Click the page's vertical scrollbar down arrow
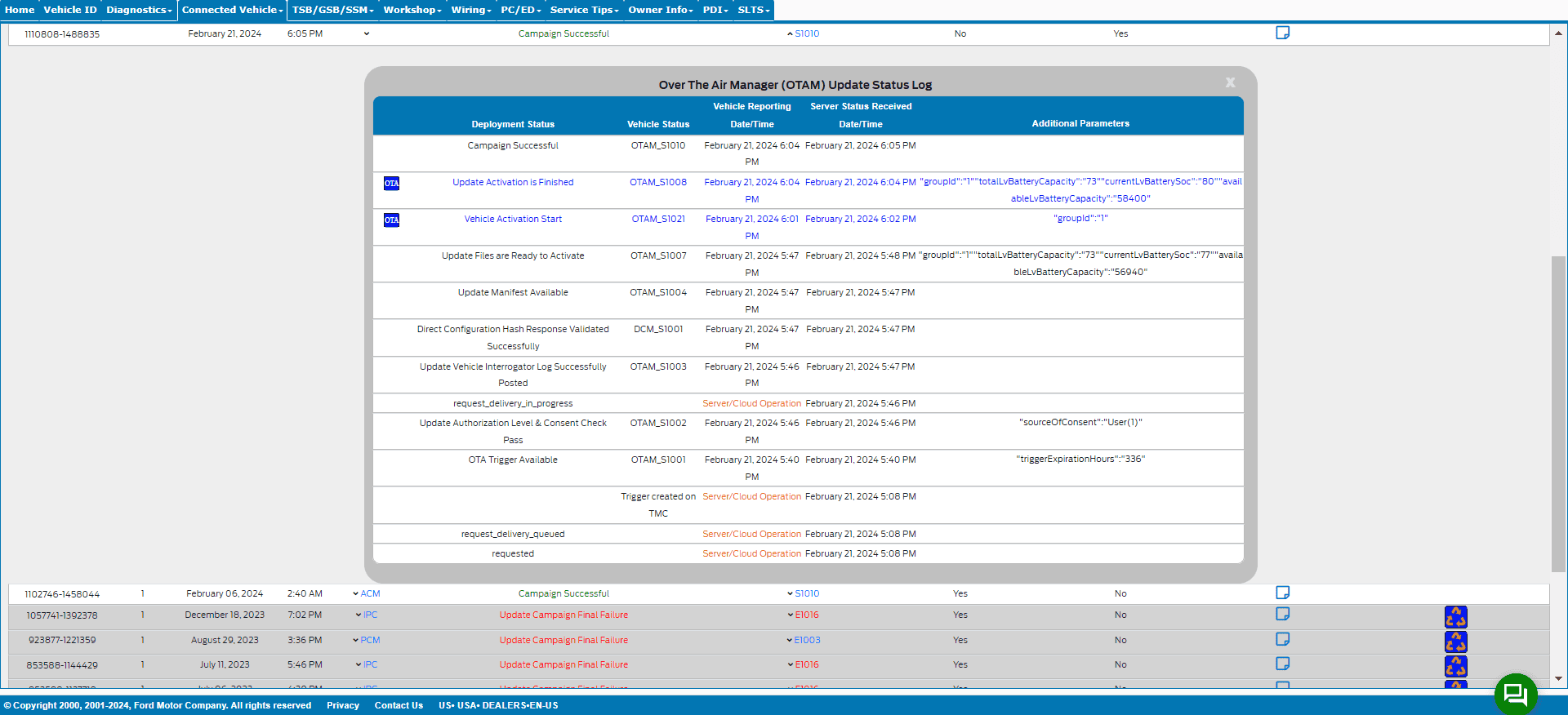Image resolution: width=1568 pixels, height=715 pixels. pos(1558,678)
